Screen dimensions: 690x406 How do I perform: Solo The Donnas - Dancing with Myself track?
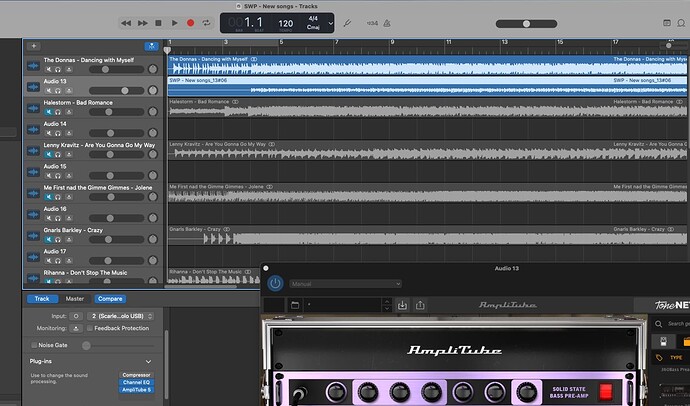click(58, 69)
